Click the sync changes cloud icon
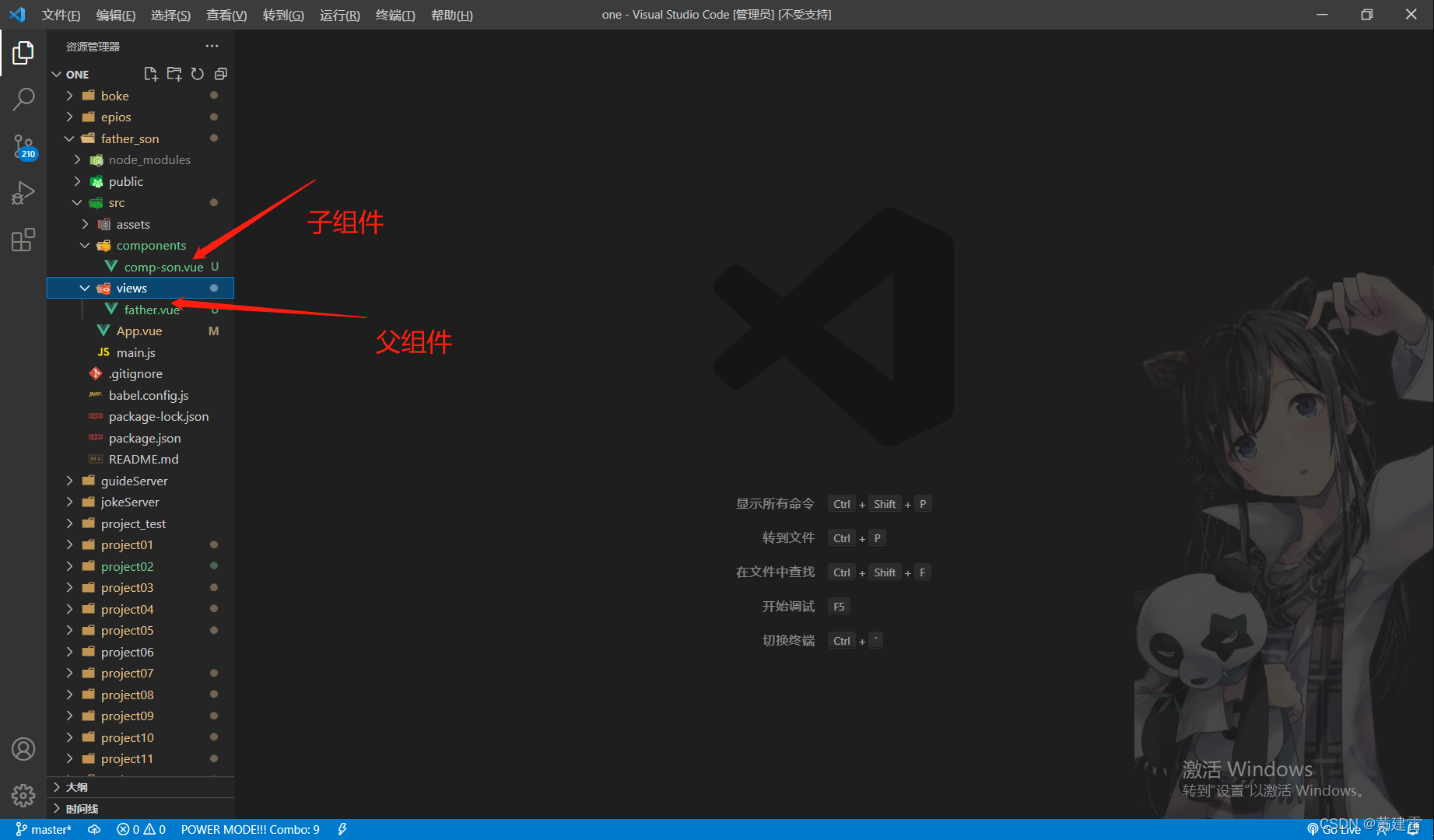Viewport: 1434px width, 840px height. (94, 829)
